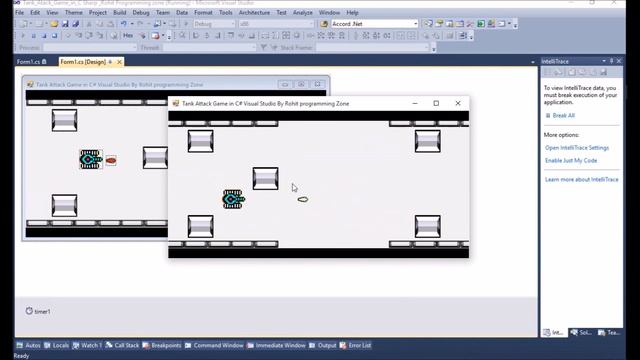The width and height of the screenshot is (640, 360).
Task: Click Enable Just My Code link
Action: 571,160
